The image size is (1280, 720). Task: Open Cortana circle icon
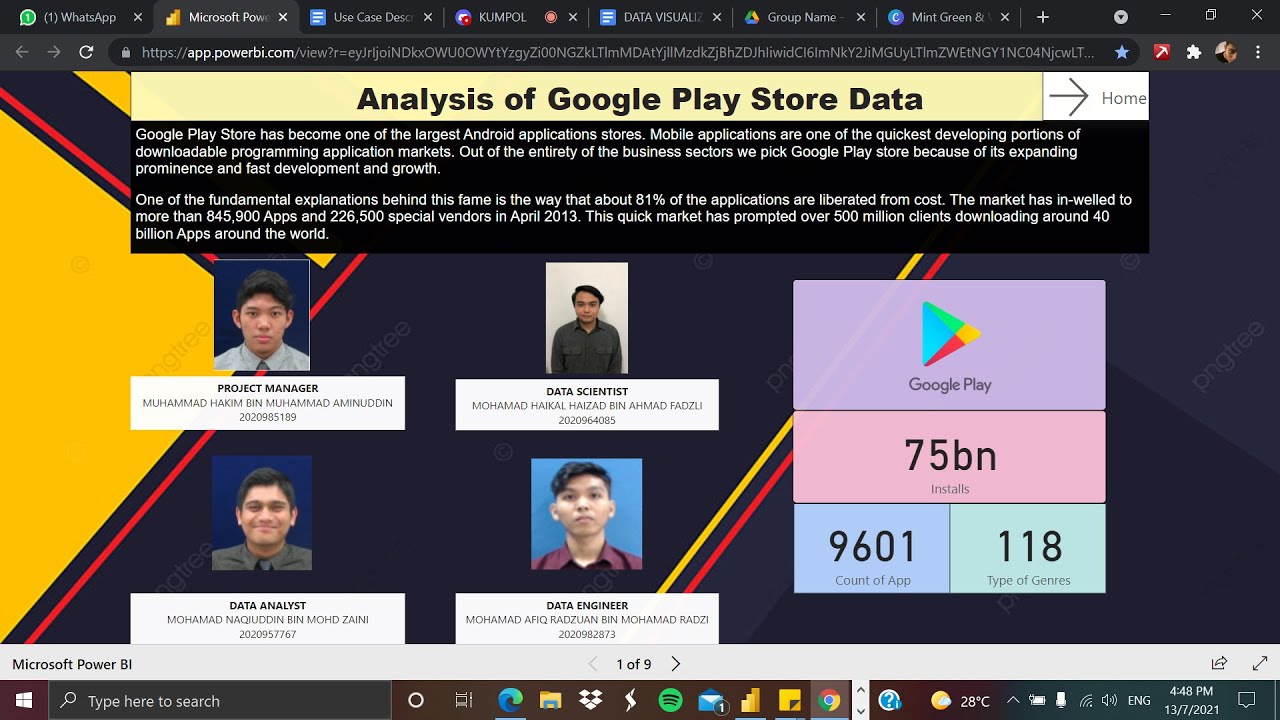coord(416,701)
